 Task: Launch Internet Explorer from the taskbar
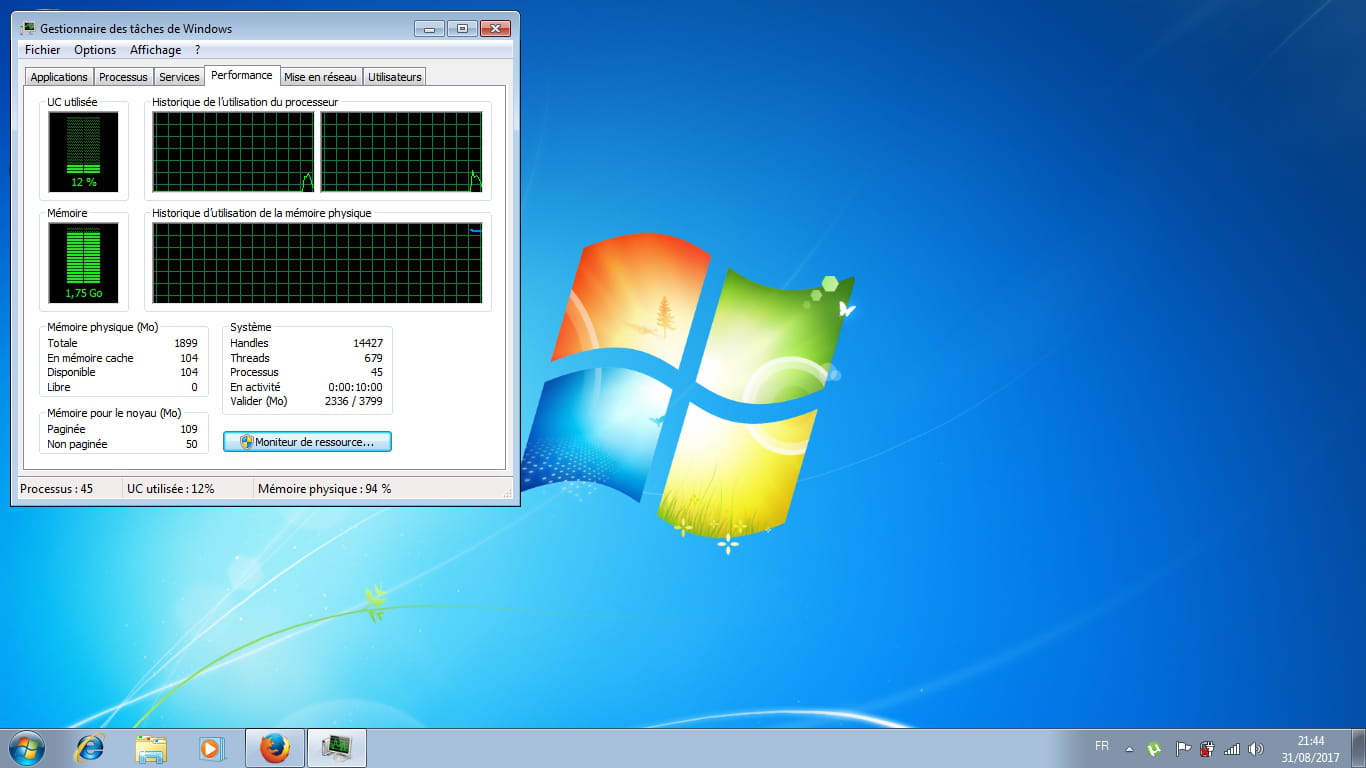tap(90, 748)
